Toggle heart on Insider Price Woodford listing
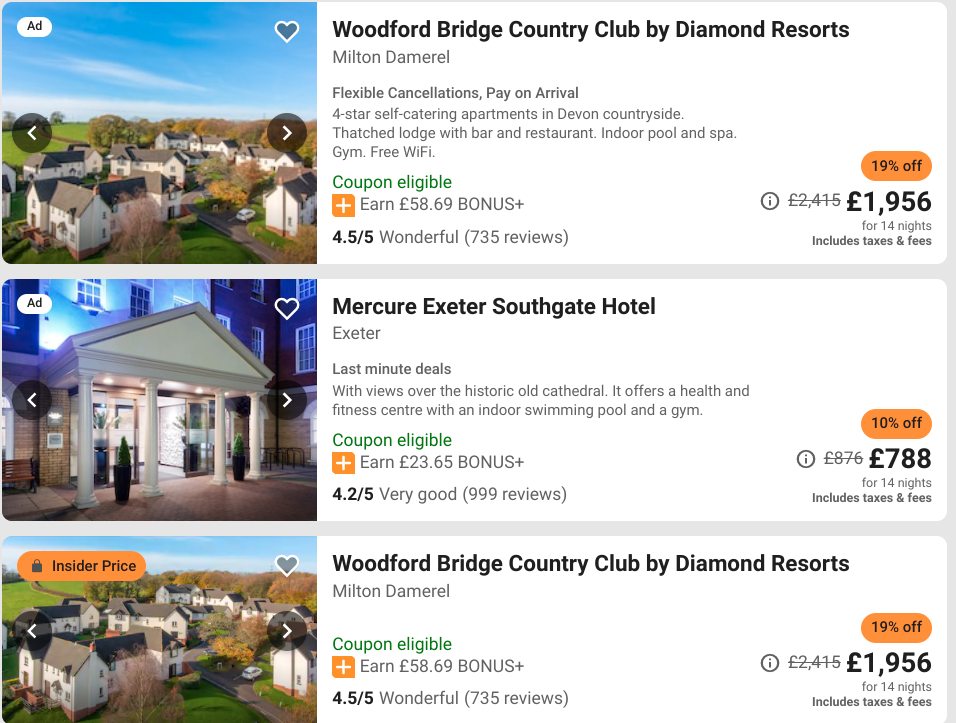Viewport: 956px width, 723px height. coord(287,566)
